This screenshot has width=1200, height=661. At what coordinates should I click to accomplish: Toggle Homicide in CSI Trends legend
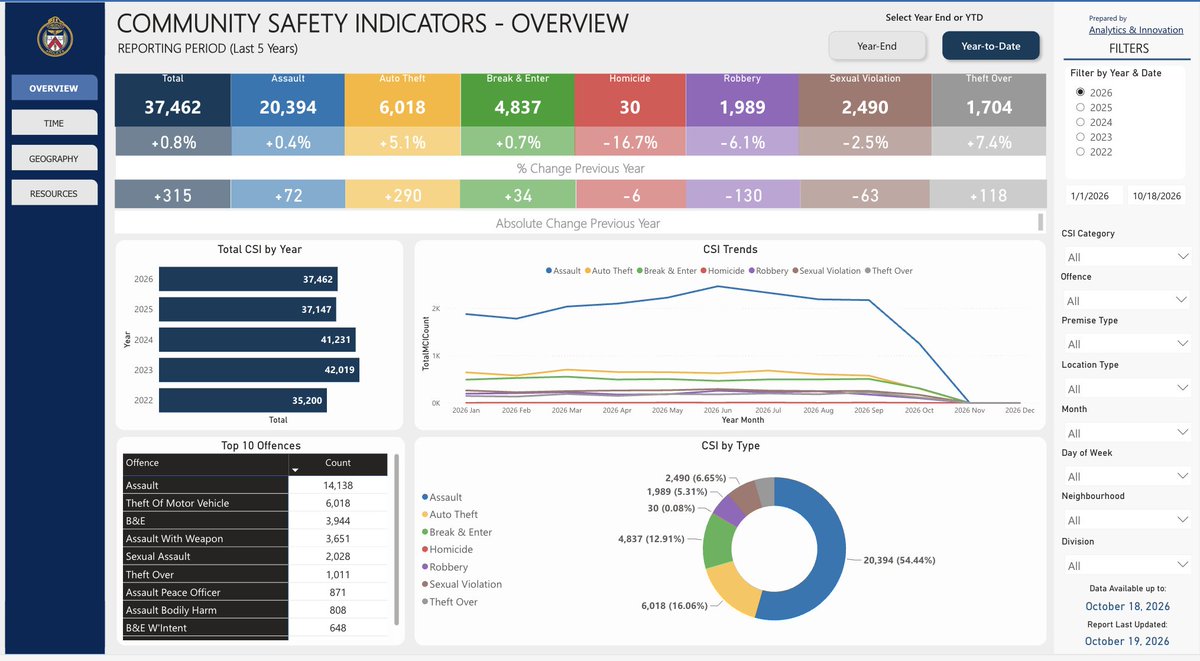click(723, 271)
